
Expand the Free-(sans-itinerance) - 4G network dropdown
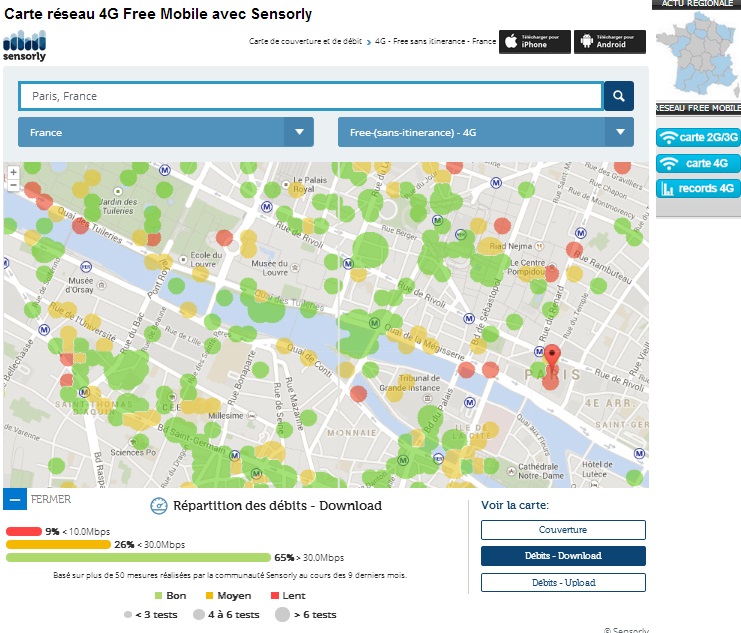(x=485, y=132)
